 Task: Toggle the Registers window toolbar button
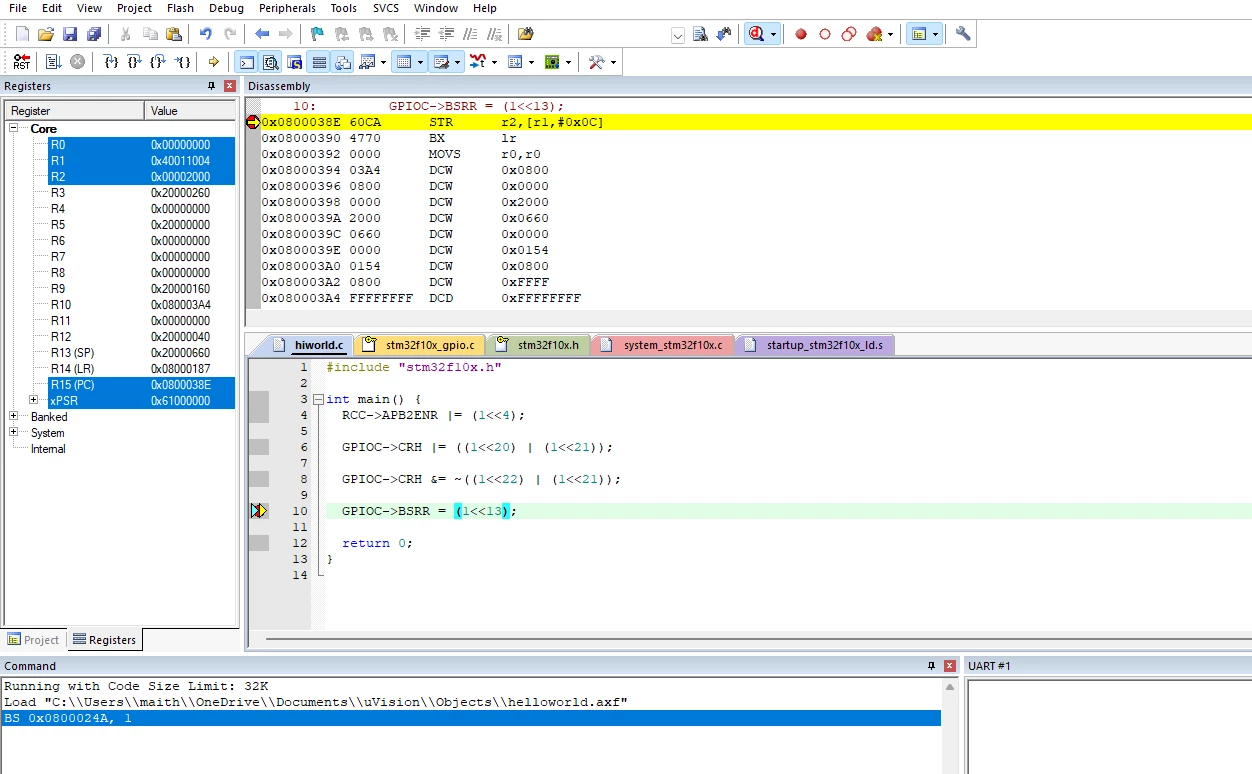click(318, 62)
